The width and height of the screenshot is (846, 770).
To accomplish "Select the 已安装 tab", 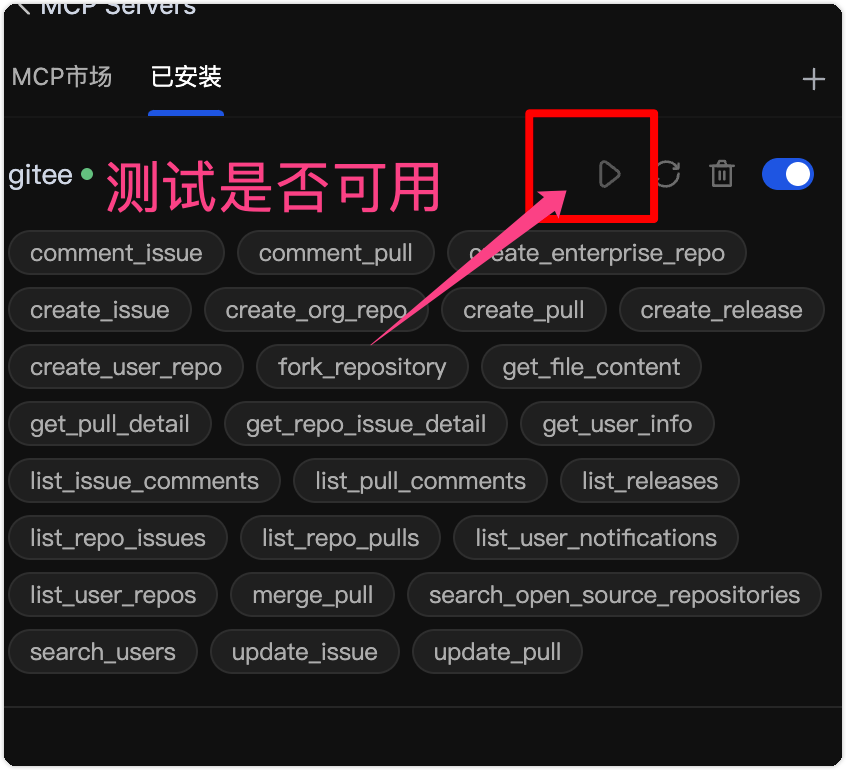I will (186, 77).
